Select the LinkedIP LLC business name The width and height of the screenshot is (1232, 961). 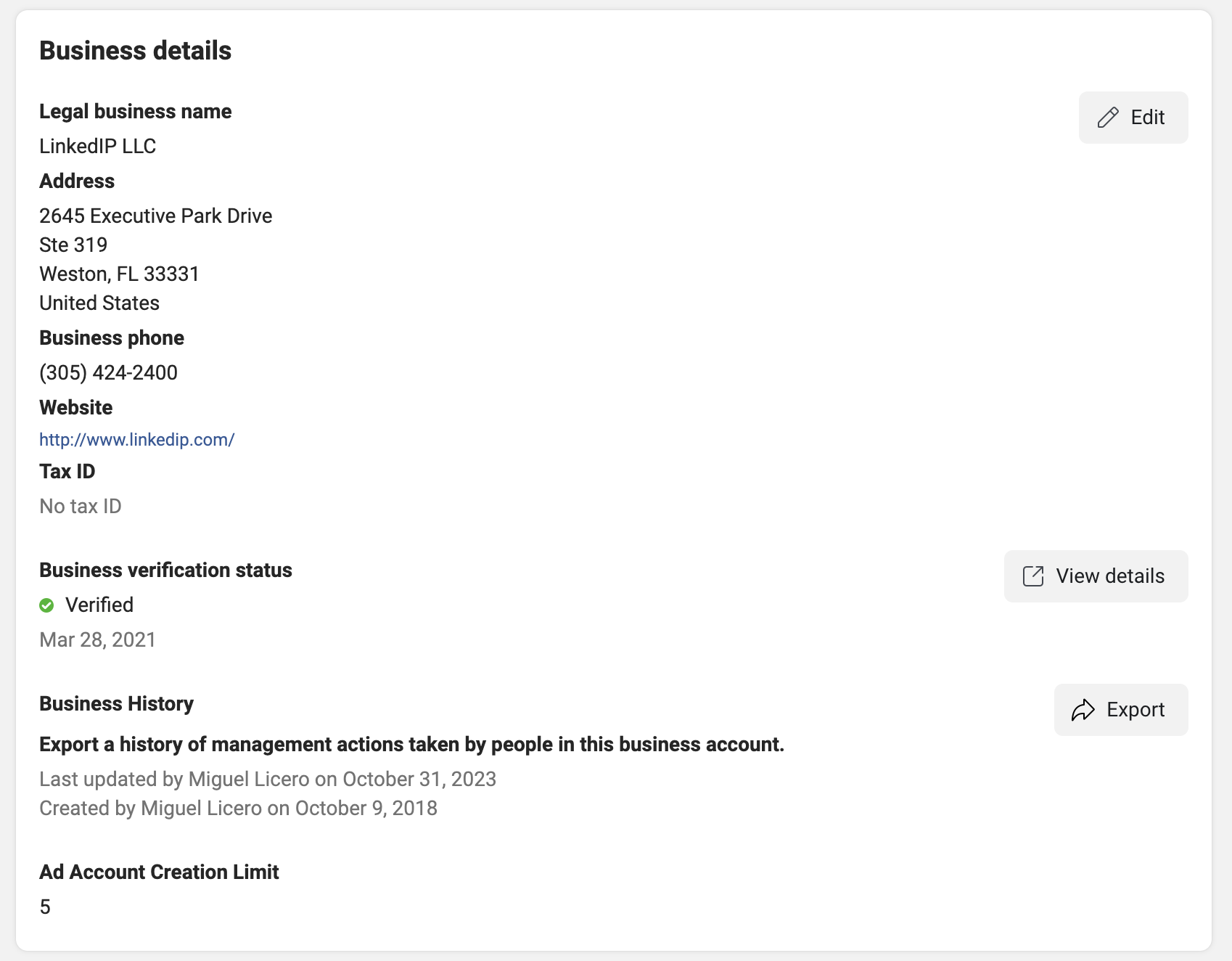[98, 147]
